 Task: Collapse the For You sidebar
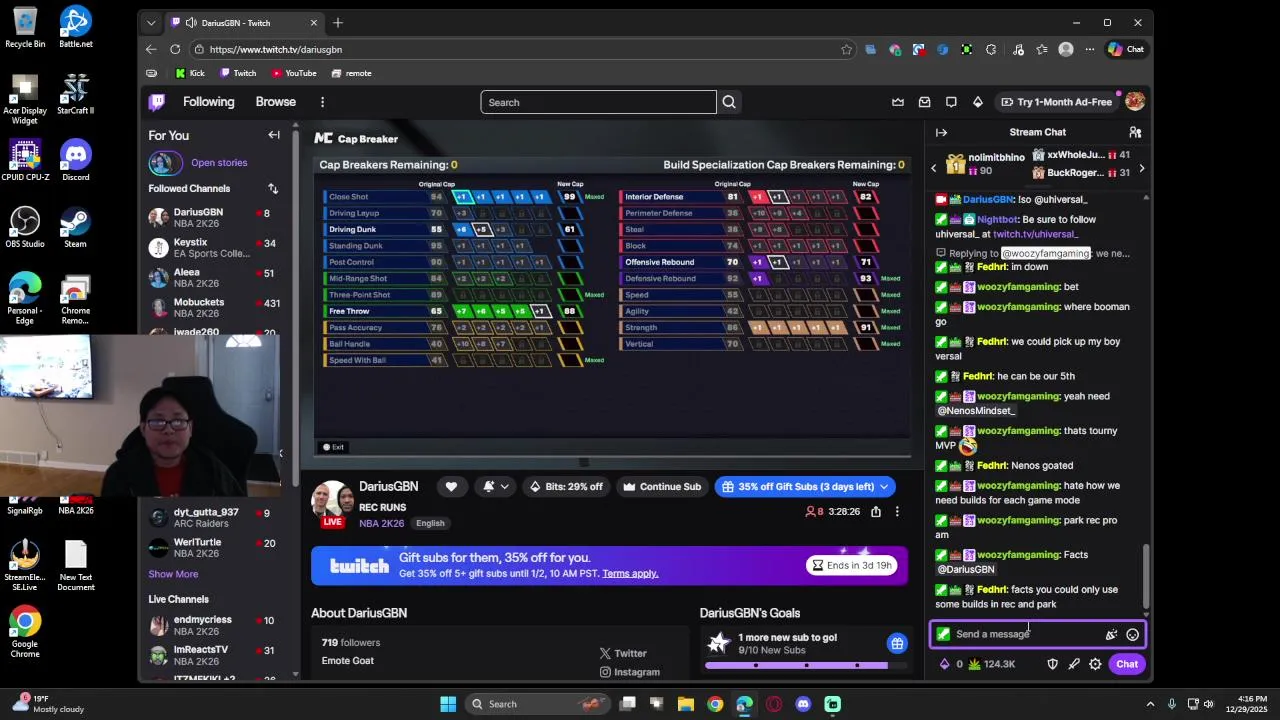274,135
